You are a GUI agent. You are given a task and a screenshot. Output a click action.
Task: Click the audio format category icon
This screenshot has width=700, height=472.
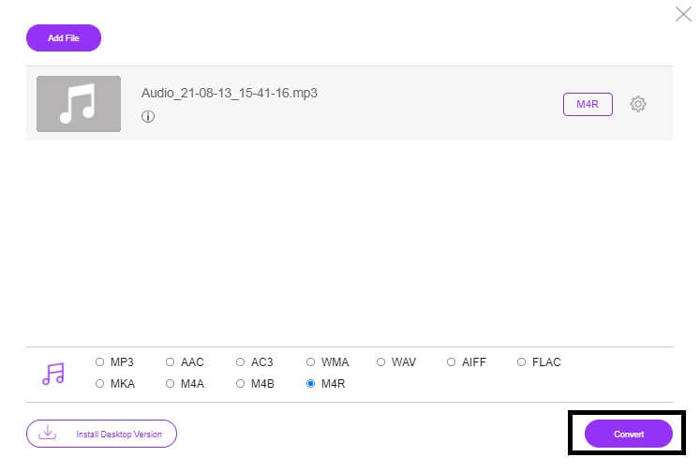pos(53,374)
